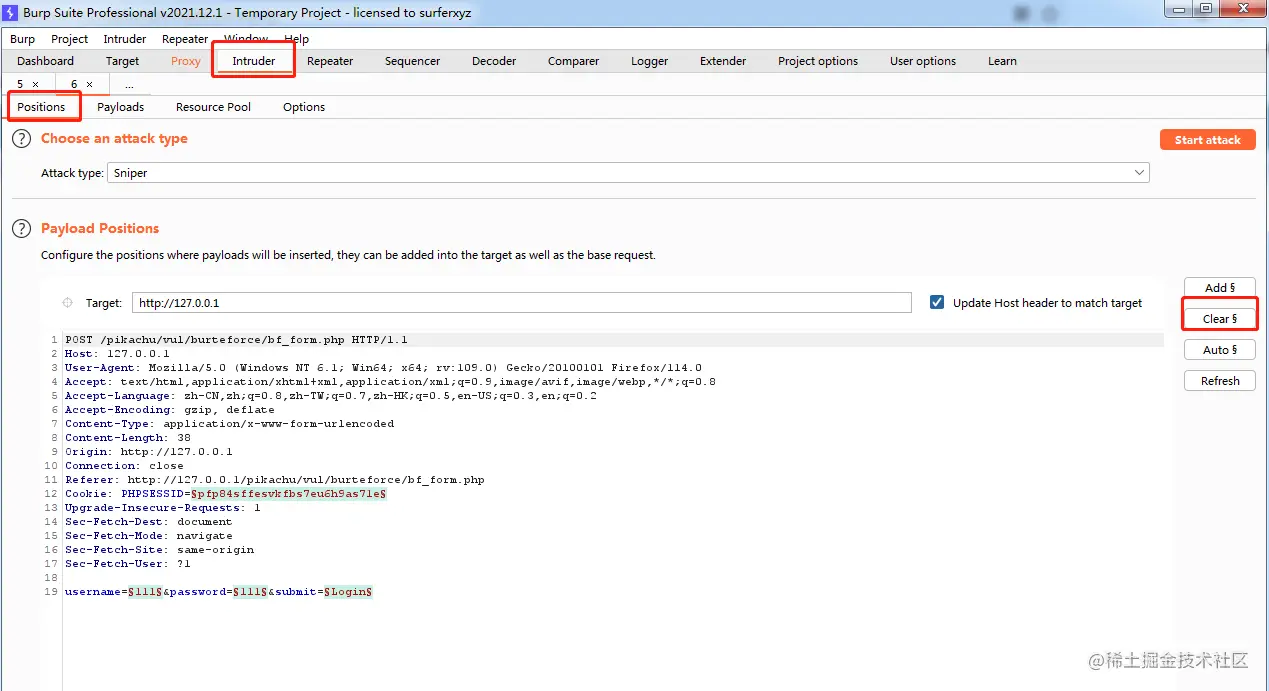Open help icon beside Payload Positions
The height and width of the screenshot is (691, 1269).
click(x=21, y=229)
